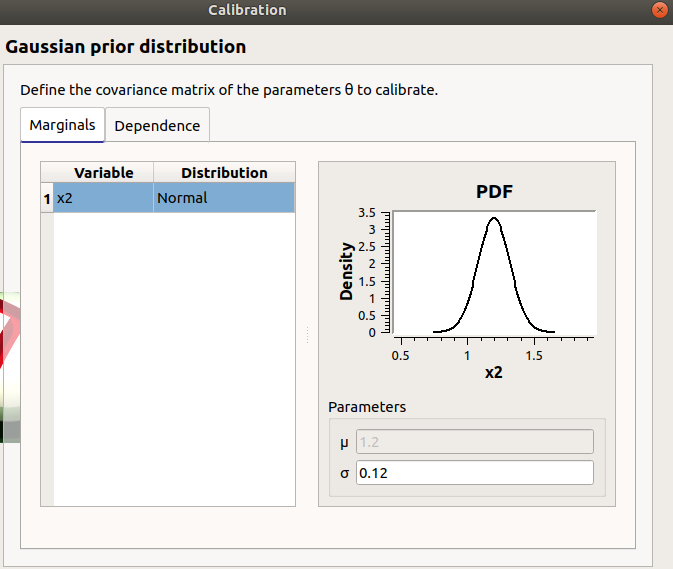Close the Calibration window
Image resolution: width=673 pixels, height=569 pixels.
[658, 10]
